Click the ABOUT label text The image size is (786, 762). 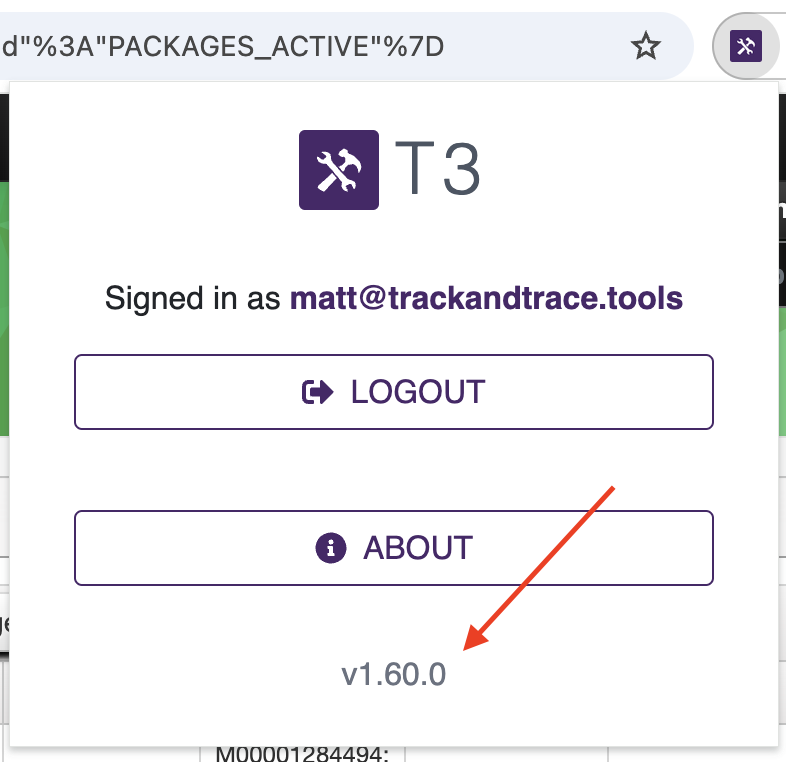point(418,548)
